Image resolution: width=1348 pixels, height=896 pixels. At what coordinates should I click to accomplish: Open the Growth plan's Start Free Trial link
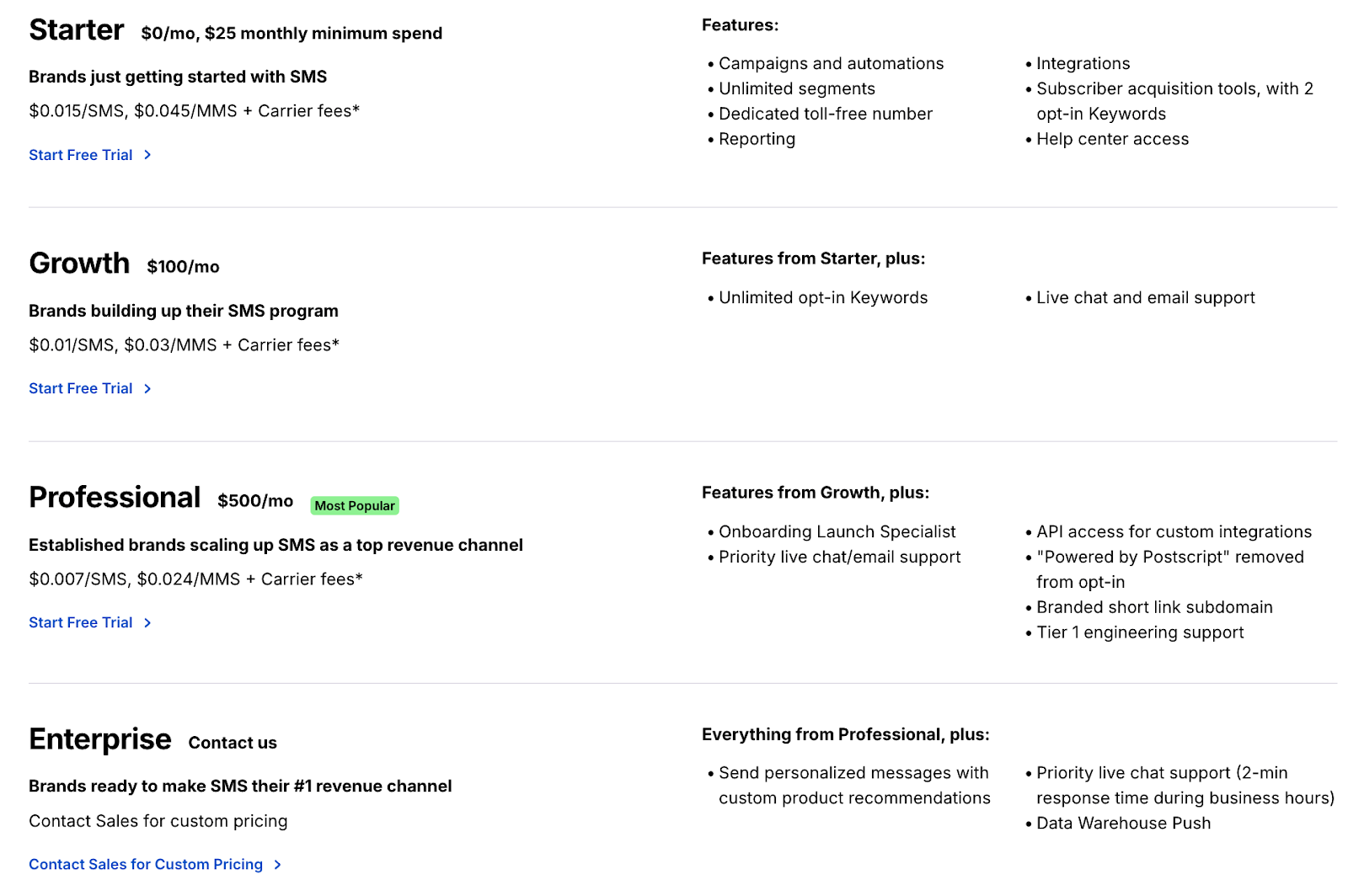pos(81,389)
